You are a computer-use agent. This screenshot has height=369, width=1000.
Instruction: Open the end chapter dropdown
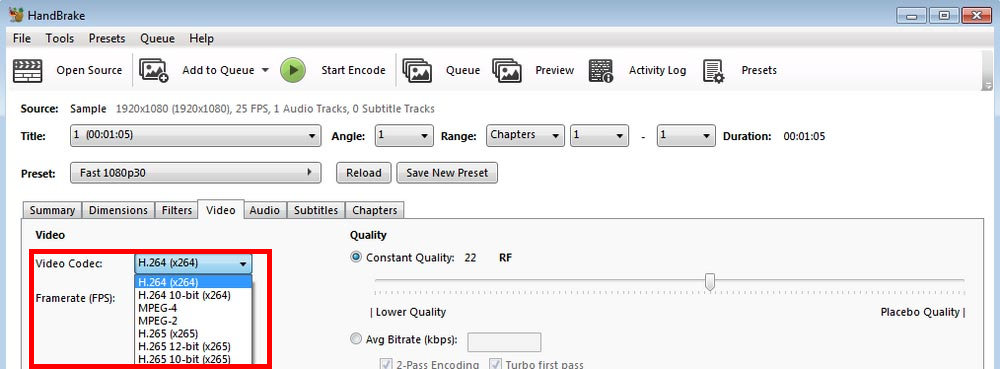pos(686,136)
